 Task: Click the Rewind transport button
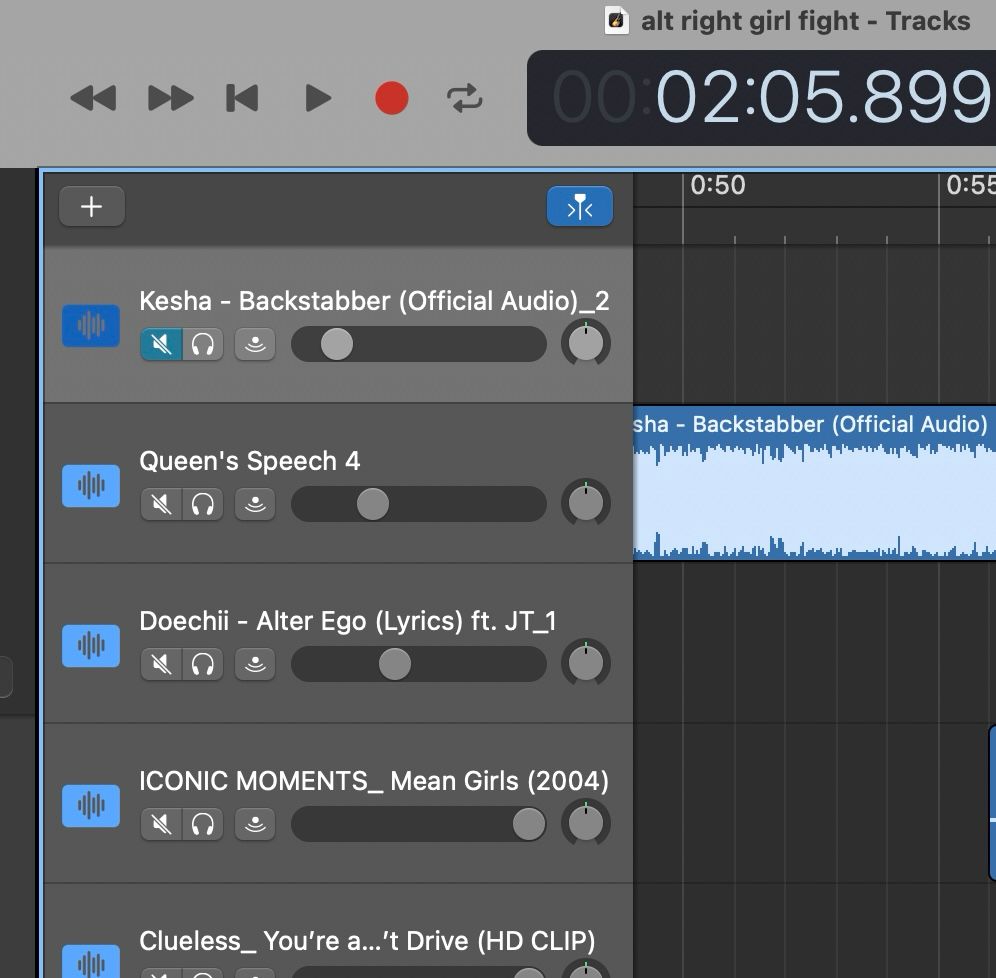(x=93, y=98)
